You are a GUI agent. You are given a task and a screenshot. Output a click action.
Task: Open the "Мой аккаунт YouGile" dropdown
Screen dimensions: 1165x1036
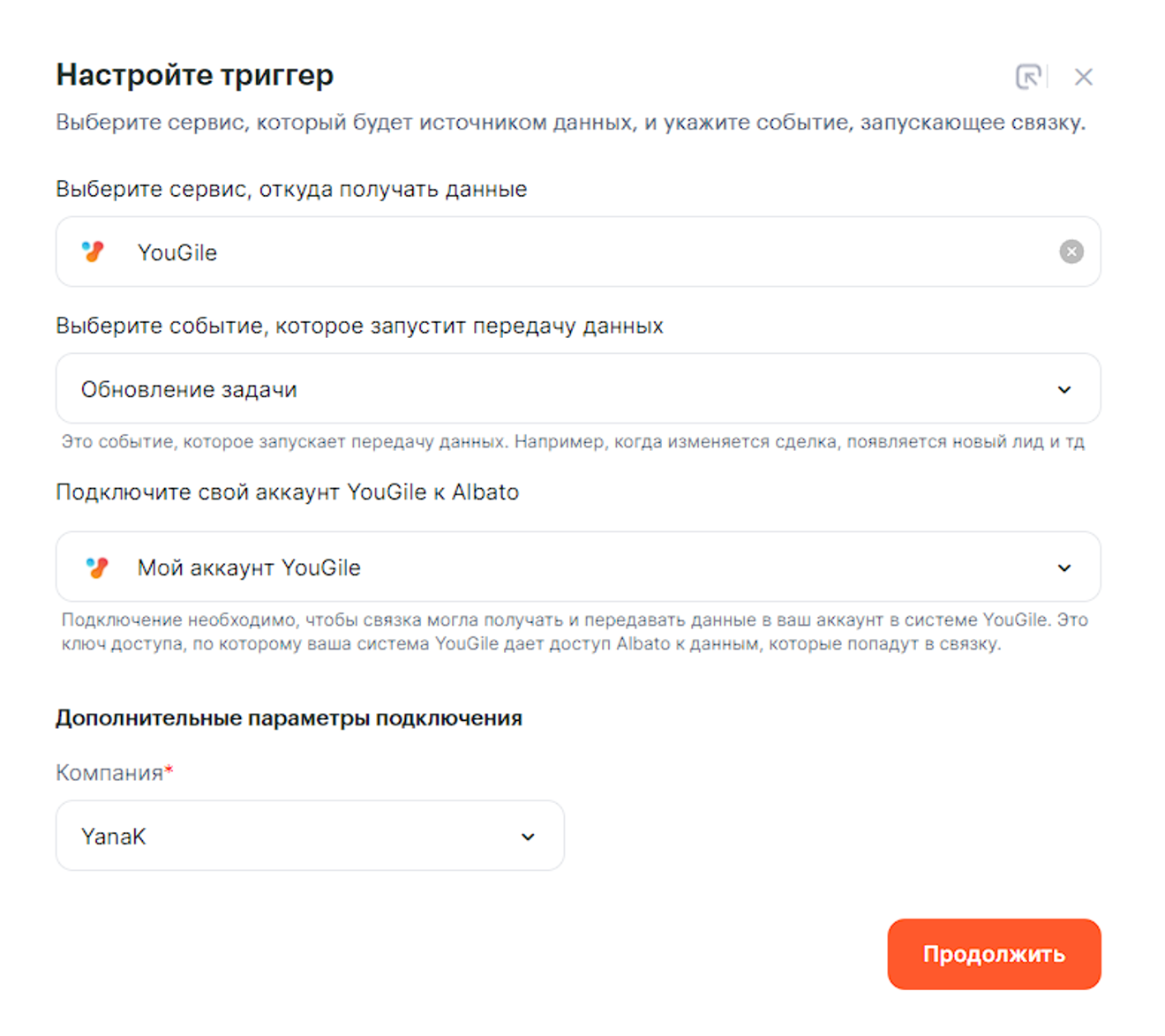565,567
